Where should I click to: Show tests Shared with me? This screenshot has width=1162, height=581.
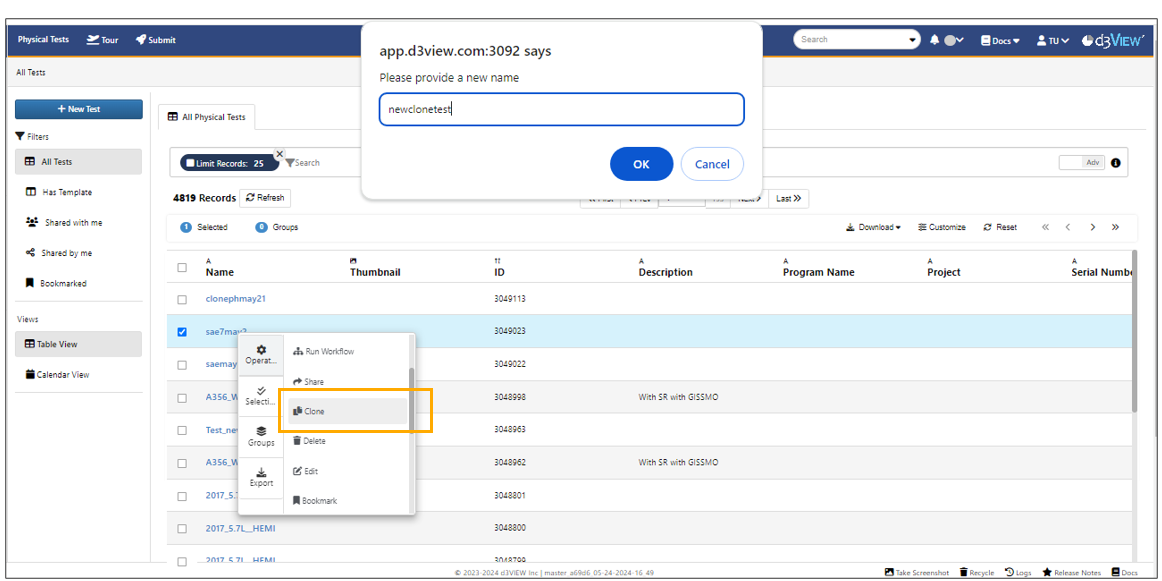pos(79,222)
